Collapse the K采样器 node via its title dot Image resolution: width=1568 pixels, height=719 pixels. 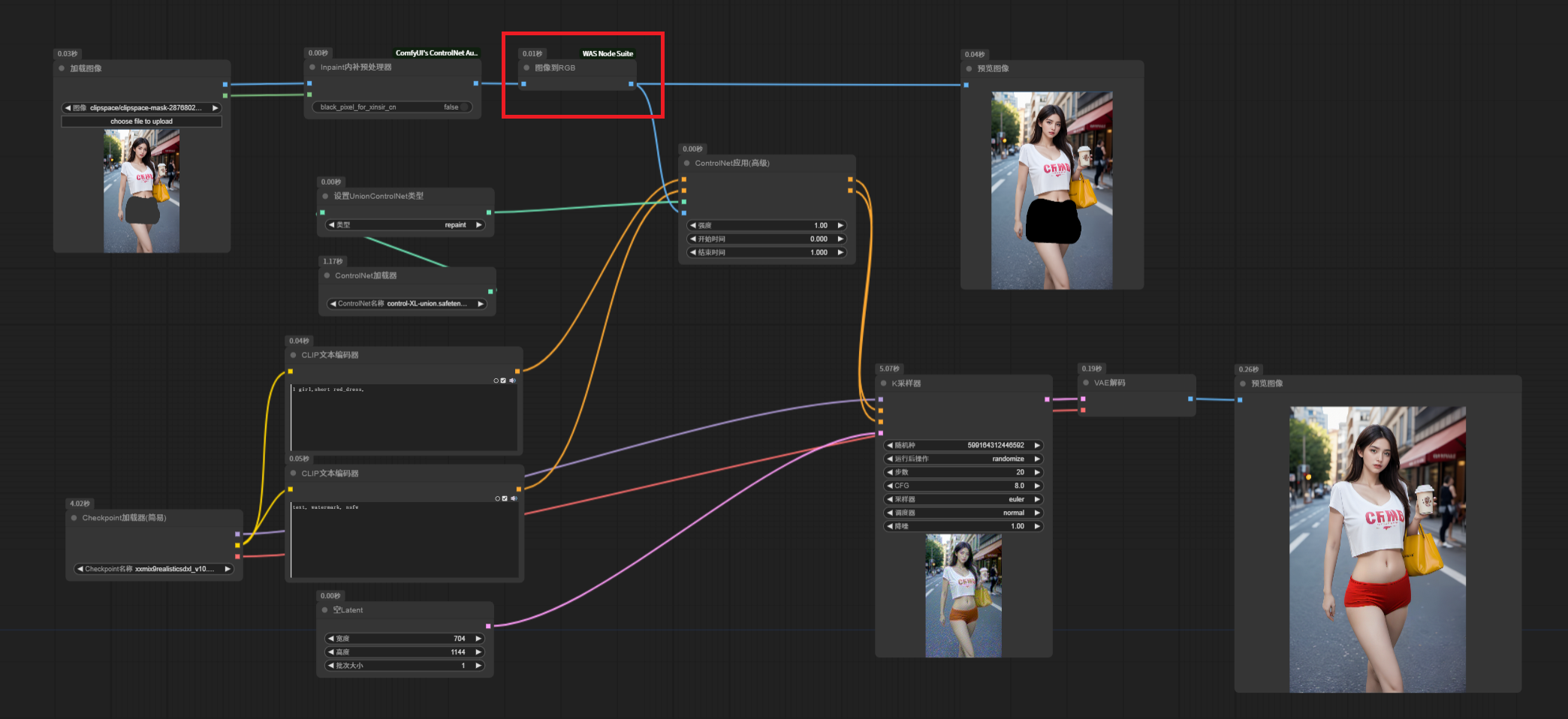click(884, 384)
